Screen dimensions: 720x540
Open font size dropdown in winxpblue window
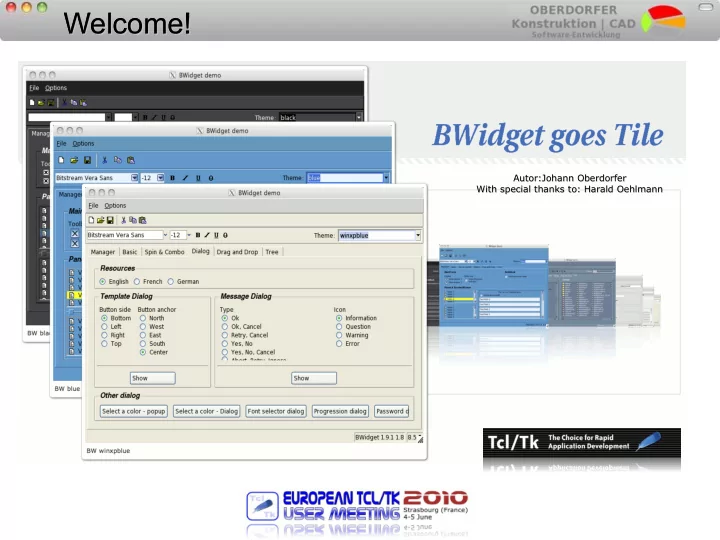click(x=189, y=235)
